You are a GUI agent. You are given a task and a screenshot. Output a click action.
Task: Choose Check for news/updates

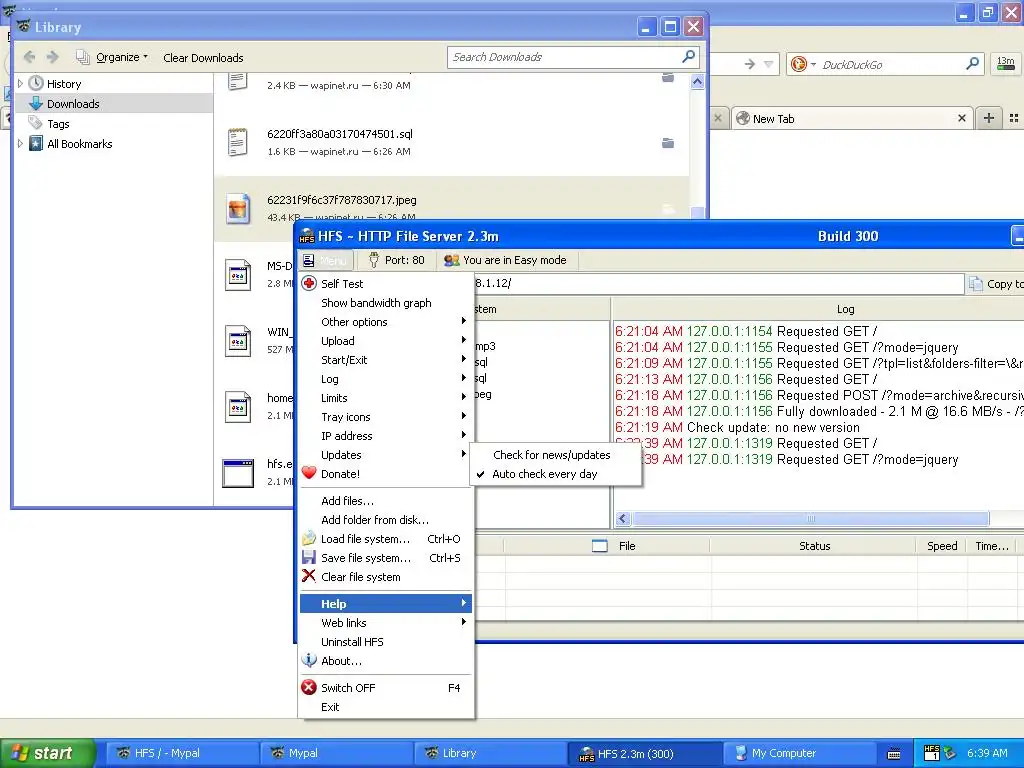point(552,455)
